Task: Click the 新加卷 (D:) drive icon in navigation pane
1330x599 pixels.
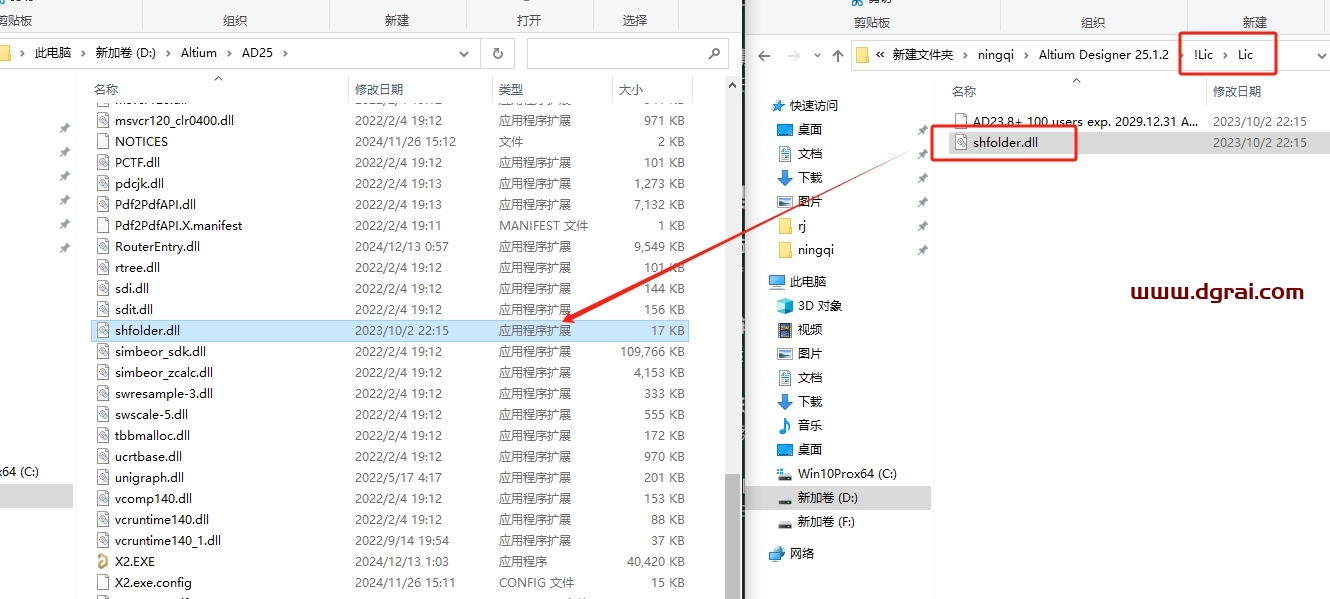Action: pyautogui.click(x=785, y=497)
